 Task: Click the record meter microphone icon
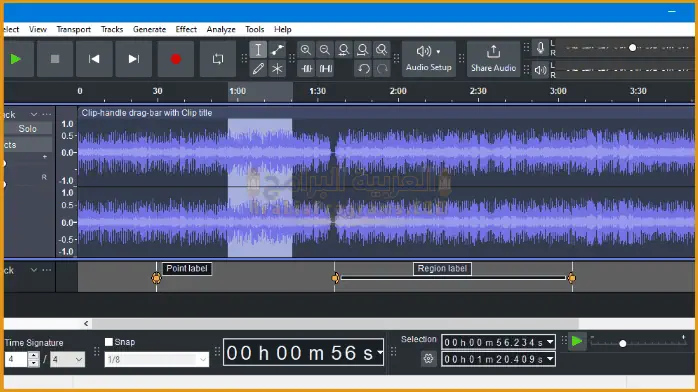click(540, 48)
